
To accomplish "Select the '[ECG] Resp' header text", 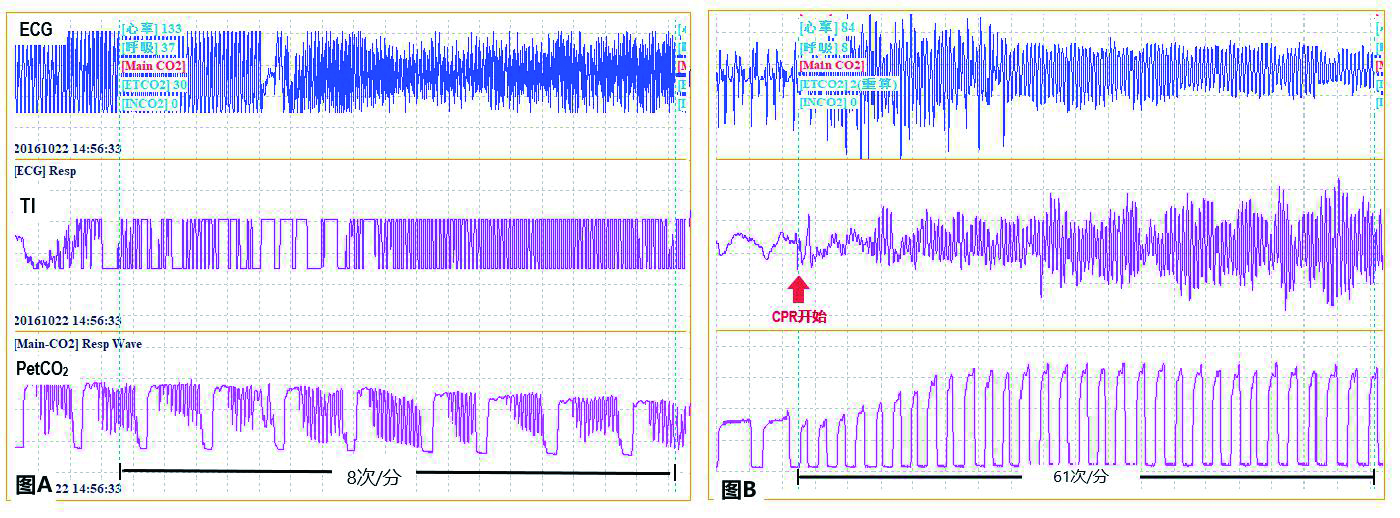I will pyautogui.click(x=45, y=171).
